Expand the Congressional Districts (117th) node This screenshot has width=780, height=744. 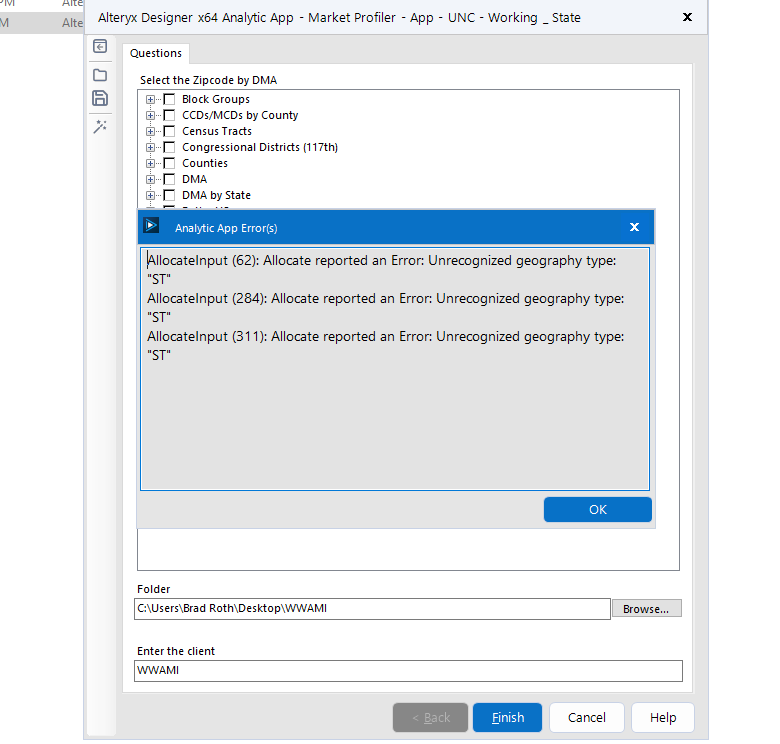pos(150,147)
